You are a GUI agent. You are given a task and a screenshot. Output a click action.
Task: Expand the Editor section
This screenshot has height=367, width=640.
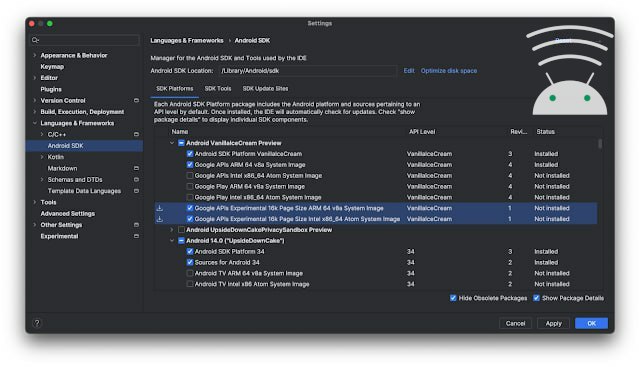[35, 78]
